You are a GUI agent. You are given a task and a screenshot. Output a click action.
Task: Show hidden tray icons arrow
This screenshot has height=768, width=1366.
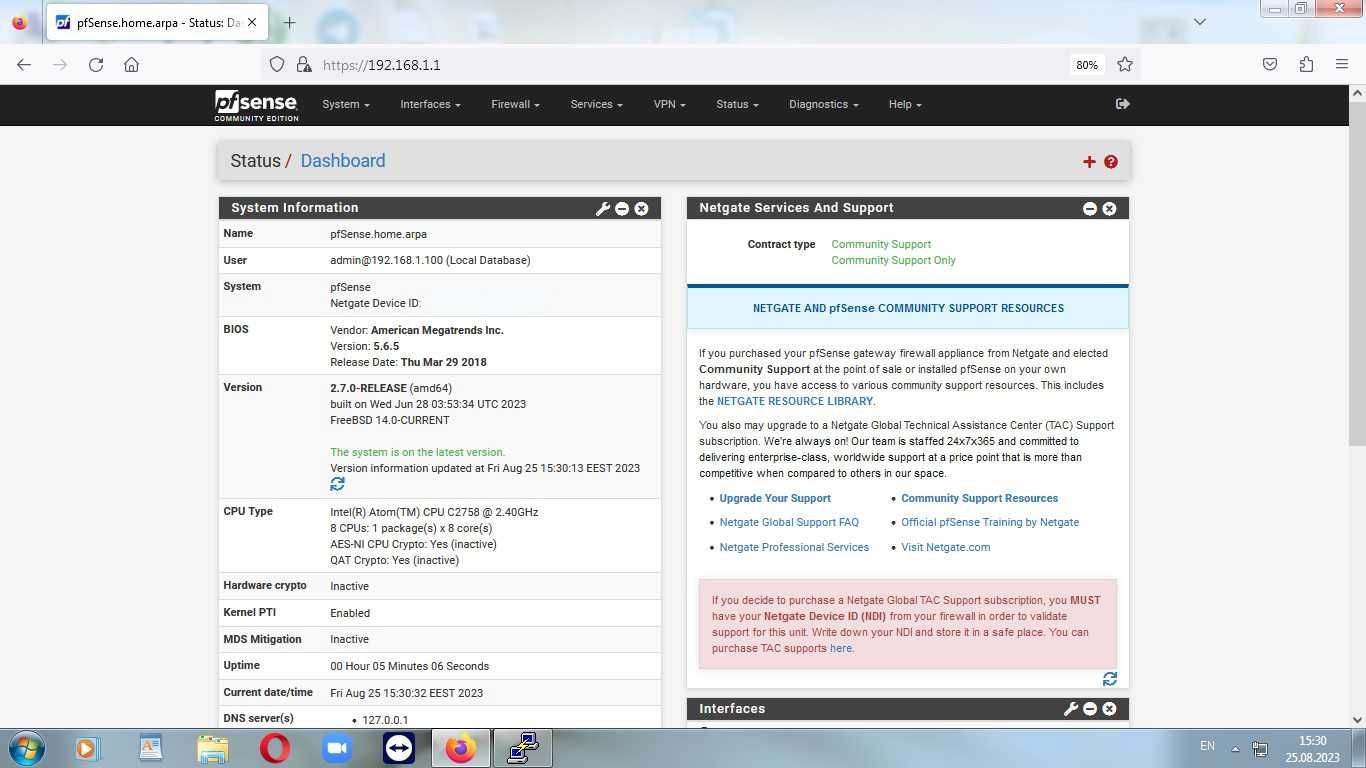point(1235,749)
